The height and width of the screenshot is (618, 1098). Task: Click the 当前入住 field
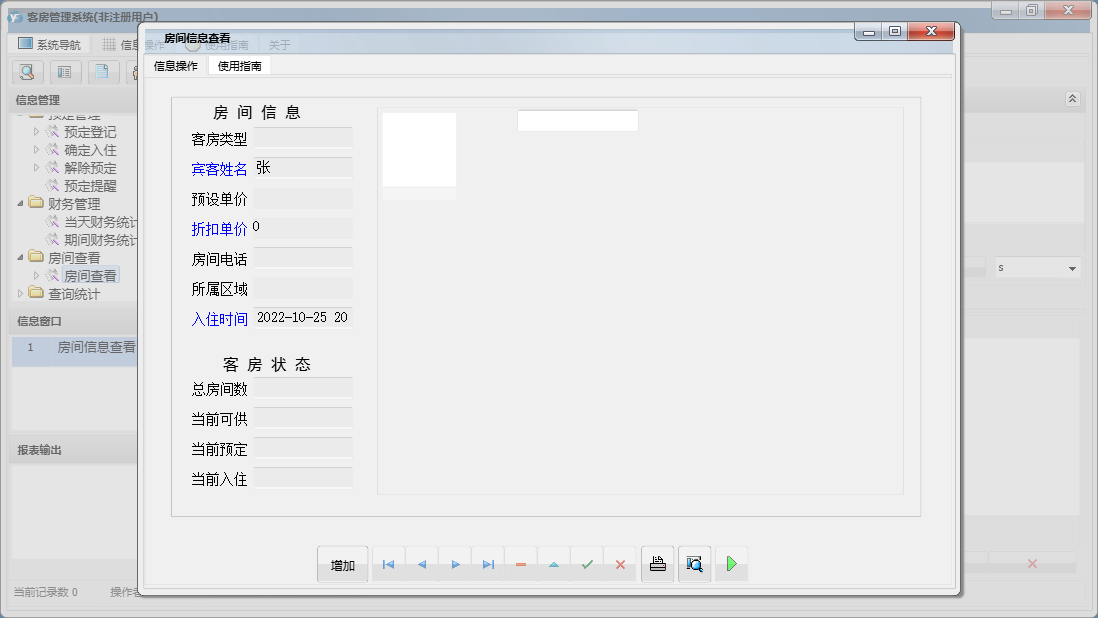[x=303, y=479]
